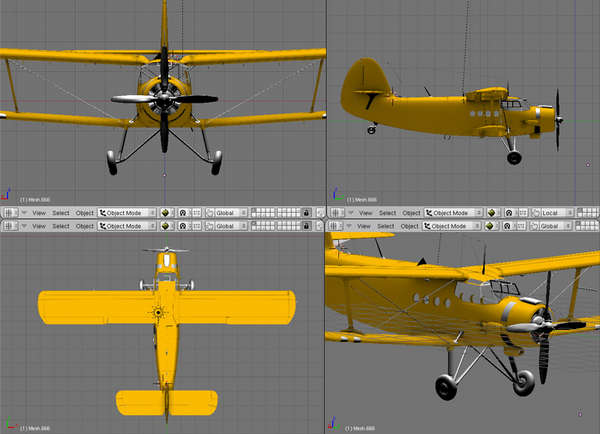The height and width of the screenshot is (434, 600).
Task: Click second layer button block, front-view header
Action: point(289,213)
